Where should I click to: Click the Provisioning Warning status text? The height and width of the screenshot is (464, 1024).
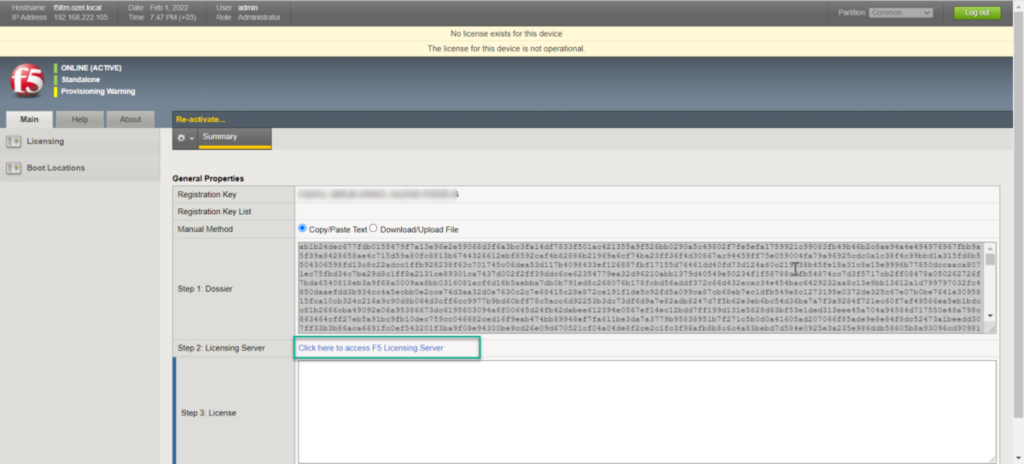tap(98, 91)
